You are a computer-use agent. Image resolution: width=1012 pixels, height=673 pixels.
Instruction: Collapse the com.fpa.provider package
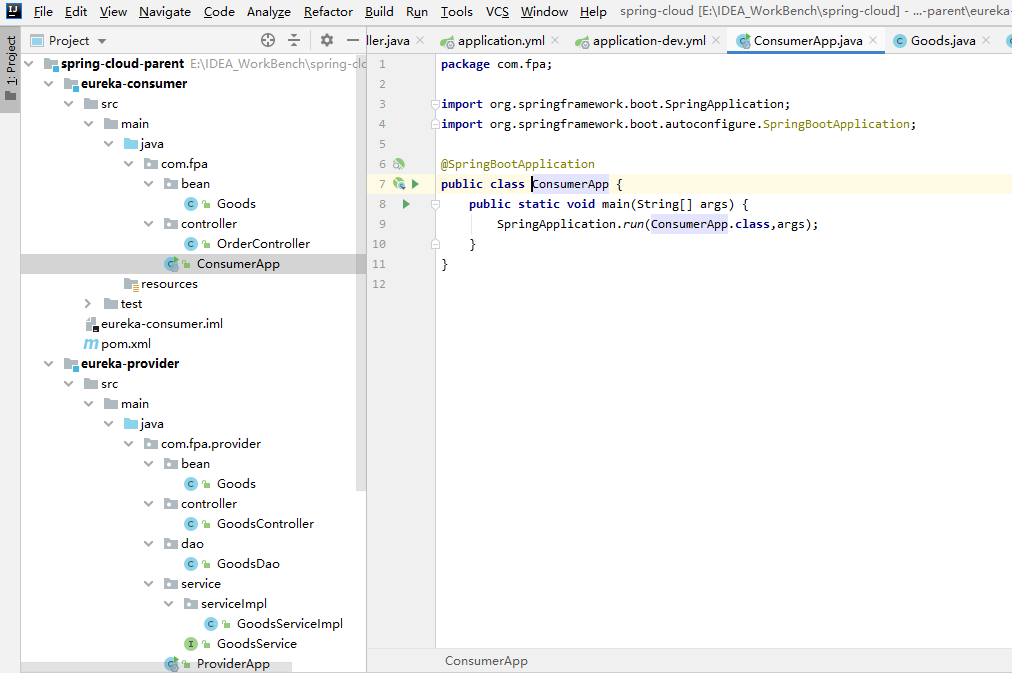click(129, 444)
